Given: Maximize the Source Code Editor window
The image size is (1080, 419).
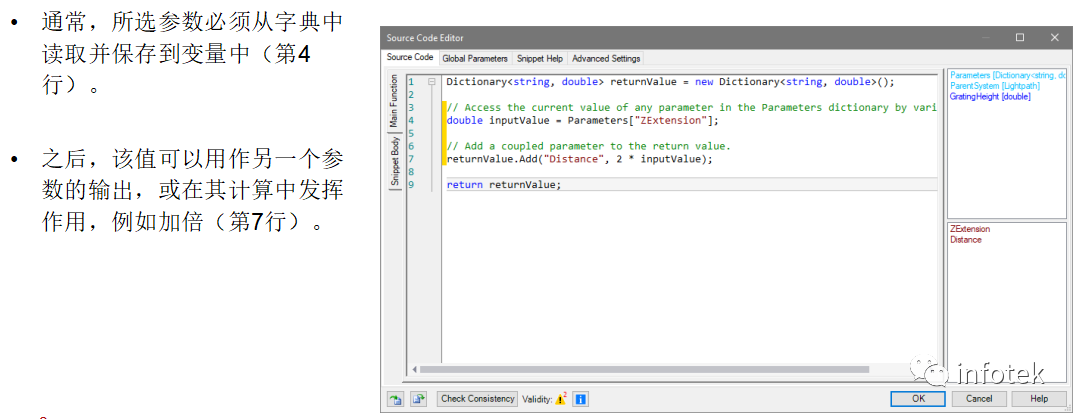Looking at the screenshot, I should point(1020,38).
